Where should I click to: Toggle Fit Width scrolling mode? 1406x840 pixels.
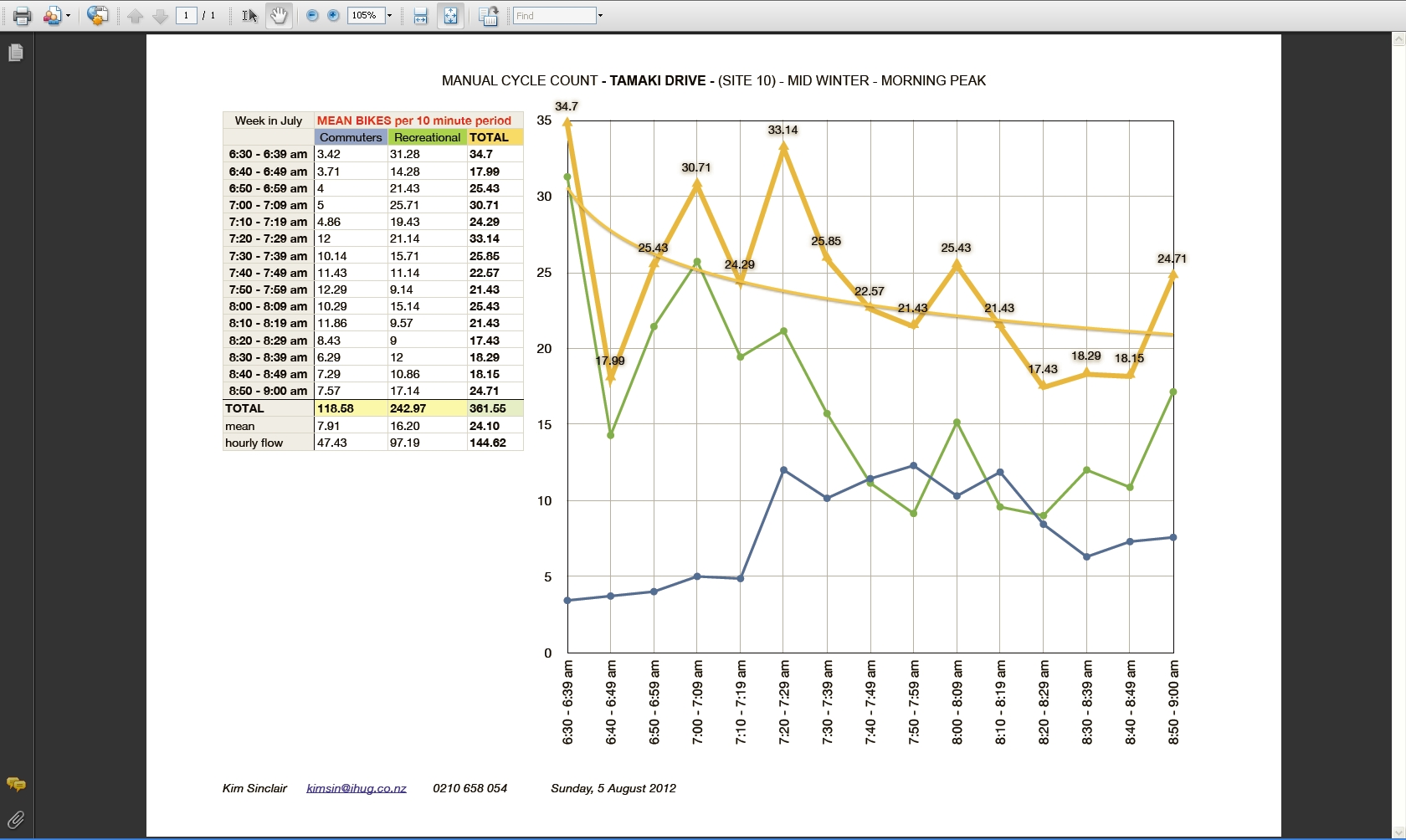[x=421, y=16]
